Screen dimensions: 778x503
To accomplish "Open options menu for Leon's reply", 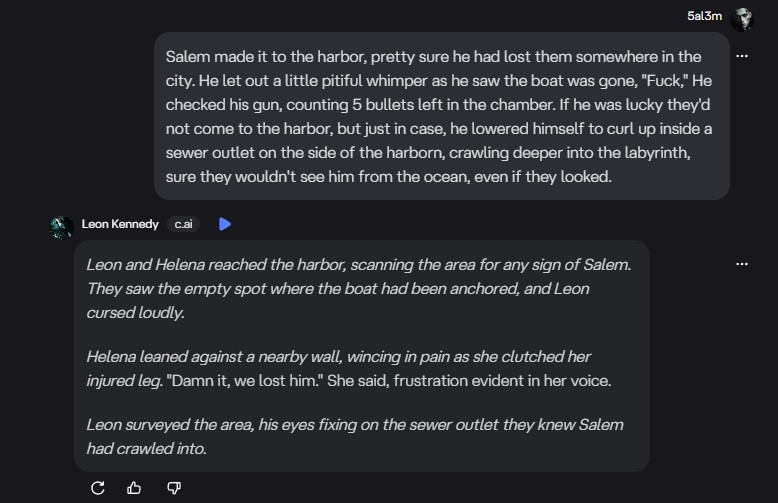I will point(741,264).
